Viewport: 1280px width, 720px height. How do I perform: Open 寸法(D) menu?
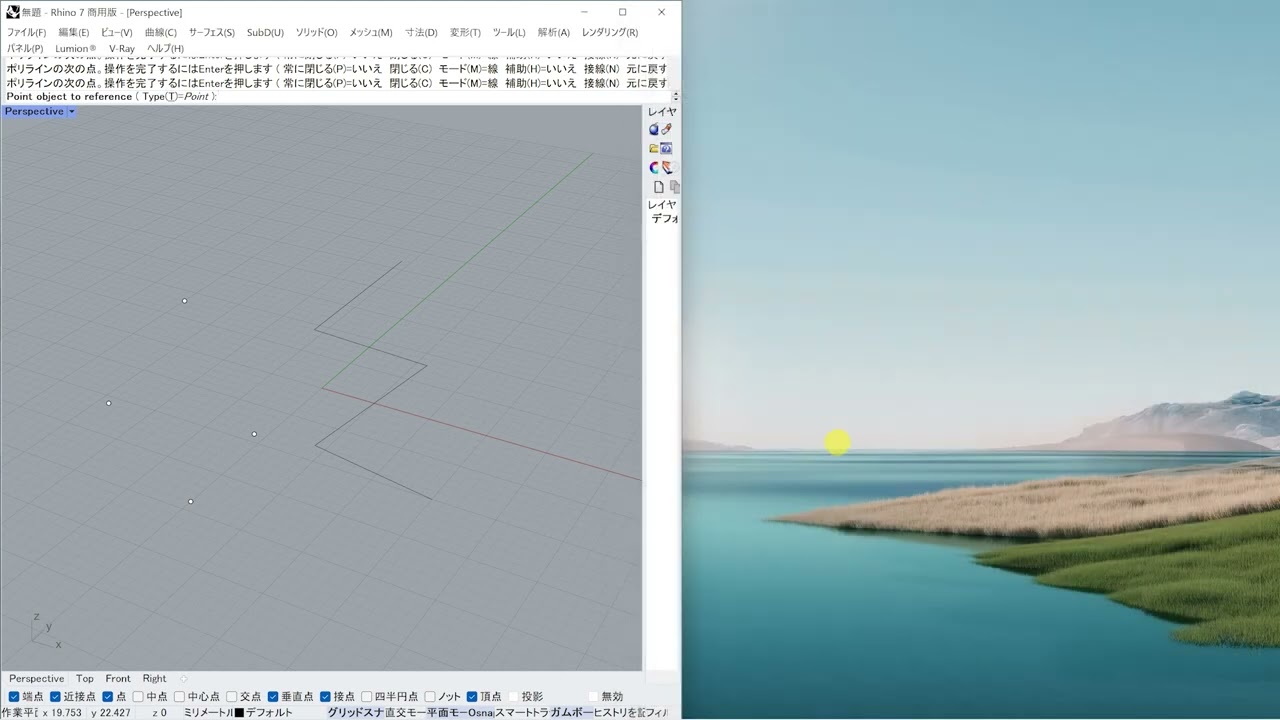point(421,32)
